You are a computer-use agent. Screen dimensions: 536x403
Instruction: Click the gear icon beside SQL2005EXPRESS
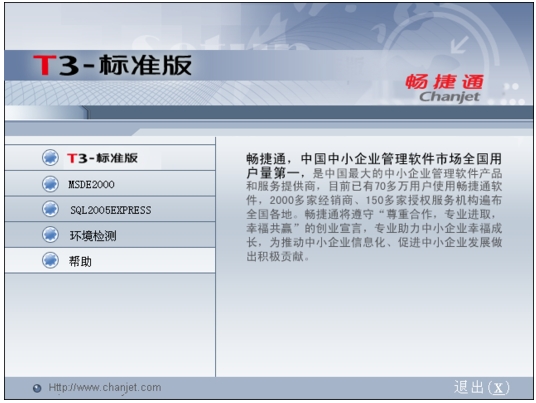tap(50, 209)
